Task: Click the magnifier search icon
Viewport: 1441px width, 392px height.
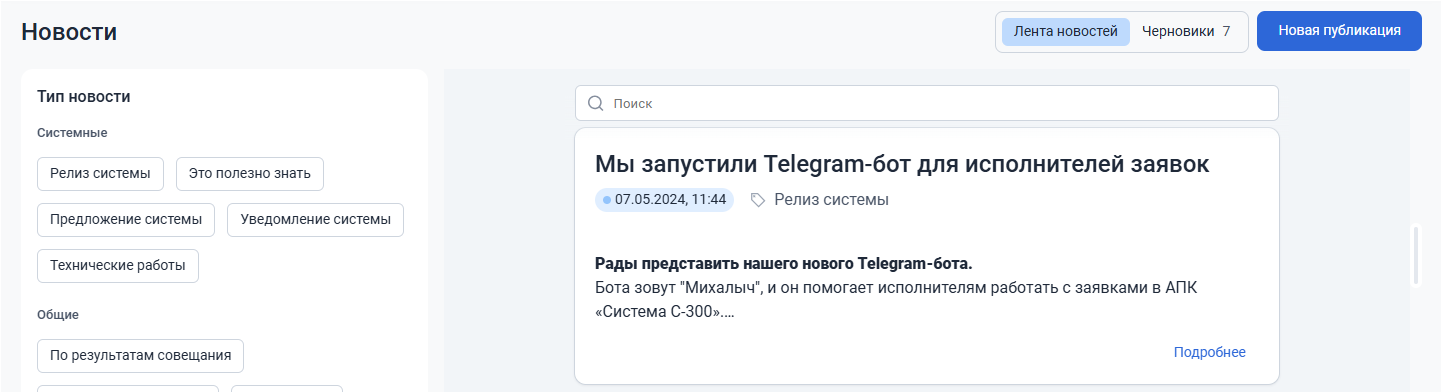Action: tap(595, 103)
